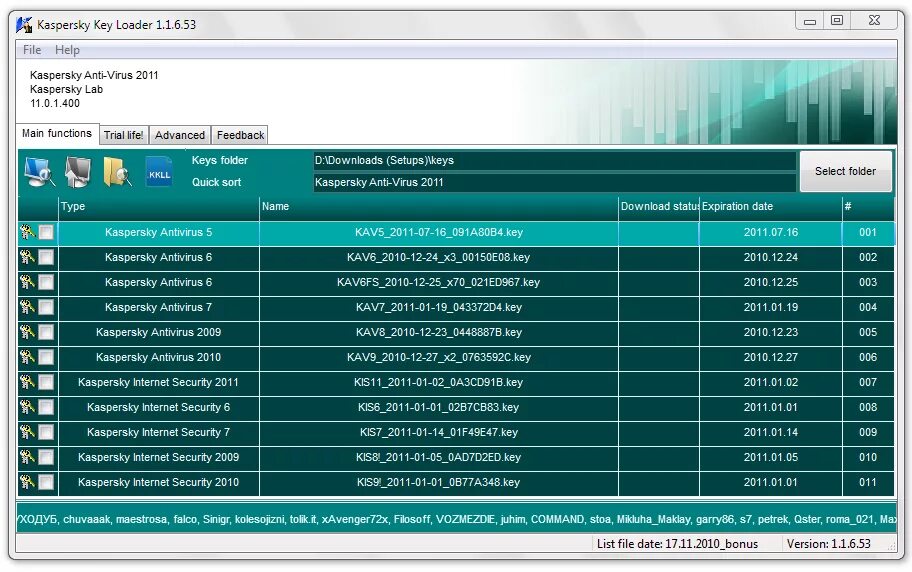Click expiration date 2010.12.27
Viewport: 912px width, 572px height.
pos(771,357)
